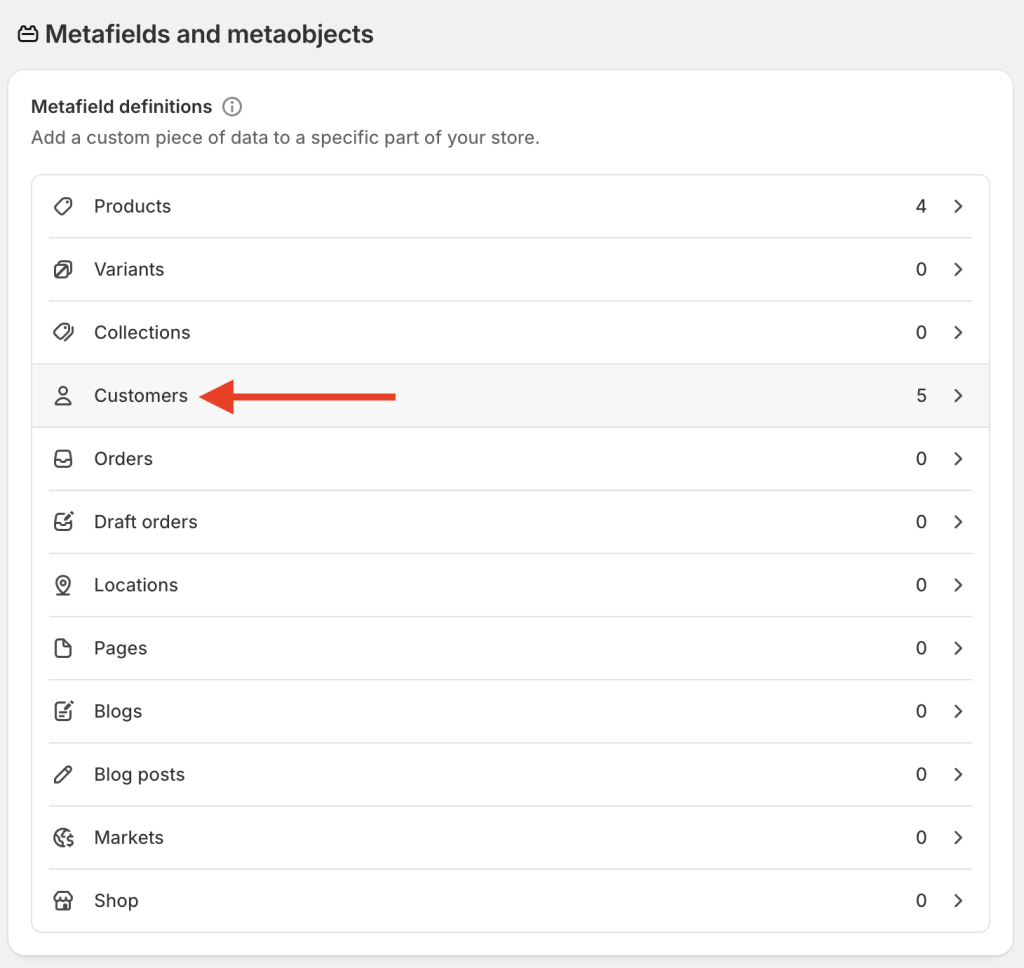Screen dimensions: 1024x968
Task: Click the Pages count 0
Action: 921,648
